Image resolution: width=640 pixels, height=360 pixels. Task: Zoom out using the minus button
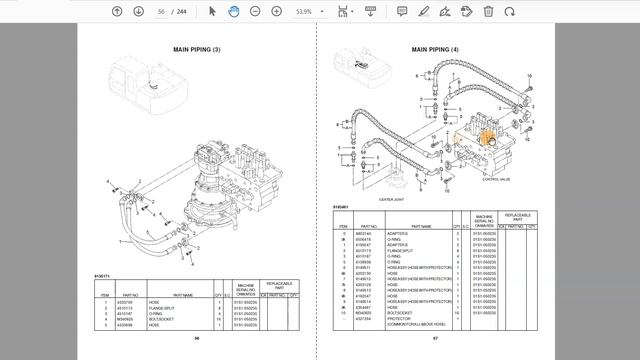click(x=255, y=11)
